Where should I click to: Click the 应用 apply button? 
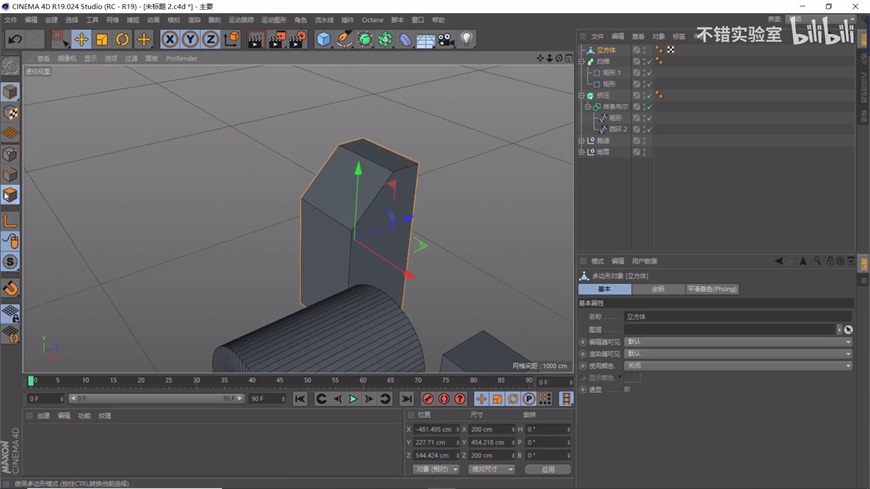[x=548, y=469]
